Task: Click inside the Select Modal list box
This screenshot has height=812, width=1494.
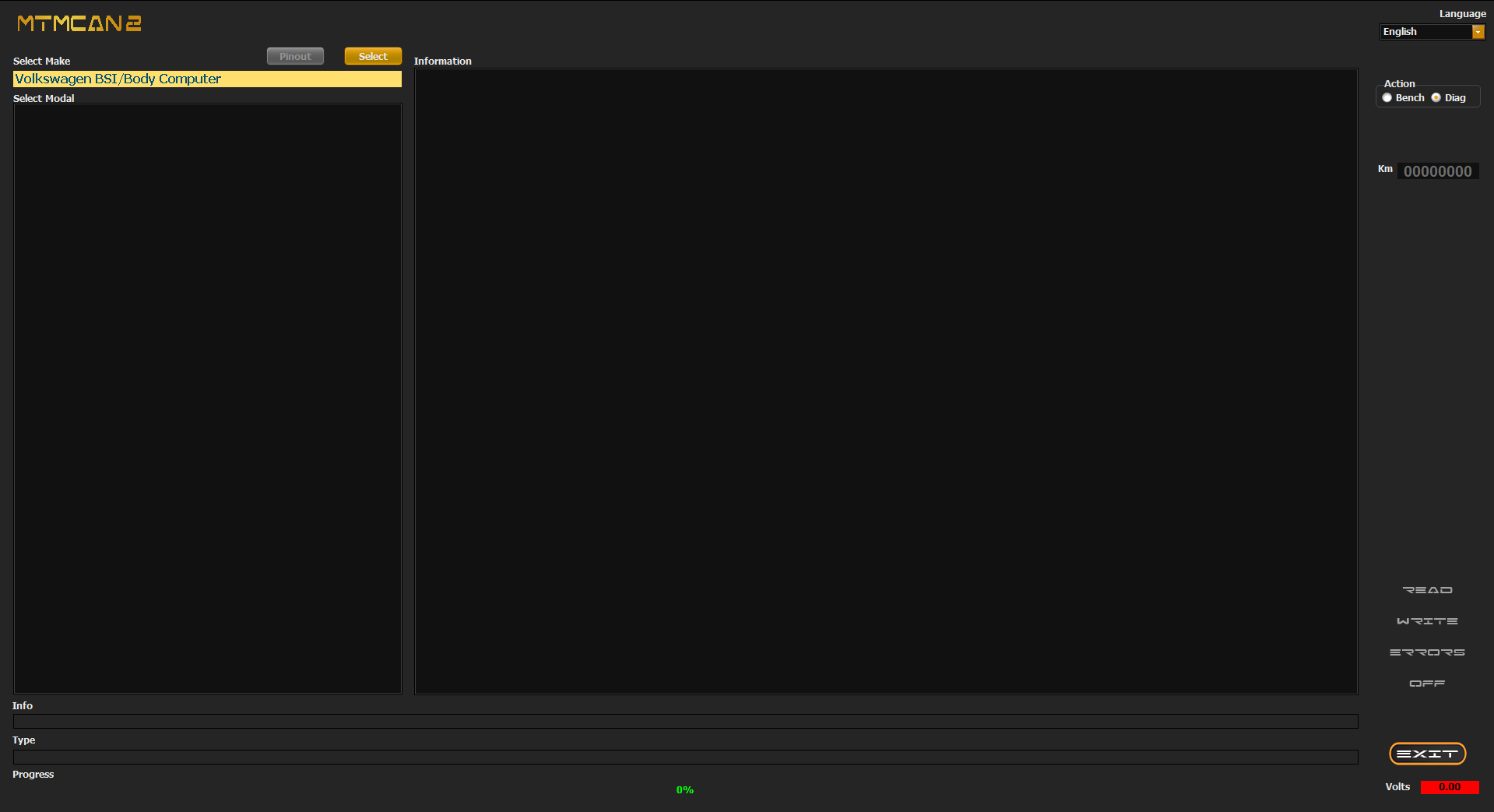Action: click(207, 399)
